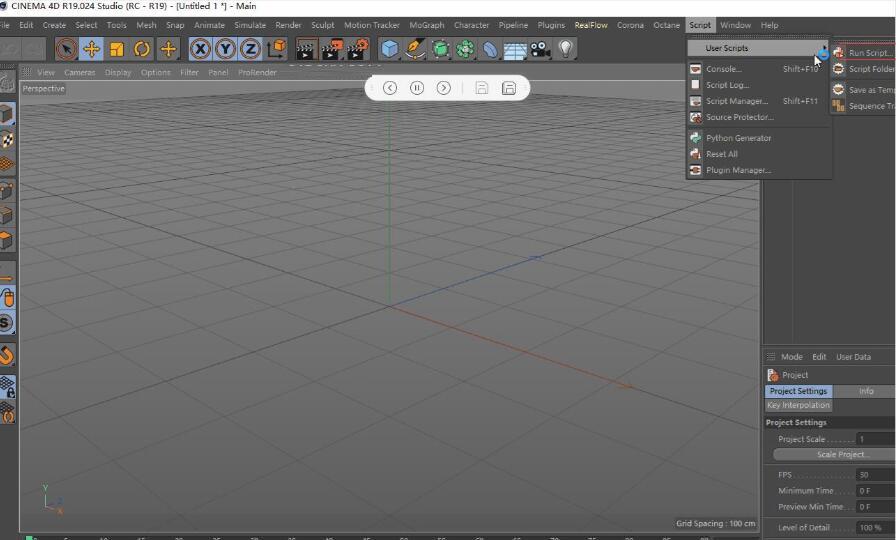Open the Octane menu
Image resolution: width=896 pixels, height=540 pixels.
click(666, 25)
